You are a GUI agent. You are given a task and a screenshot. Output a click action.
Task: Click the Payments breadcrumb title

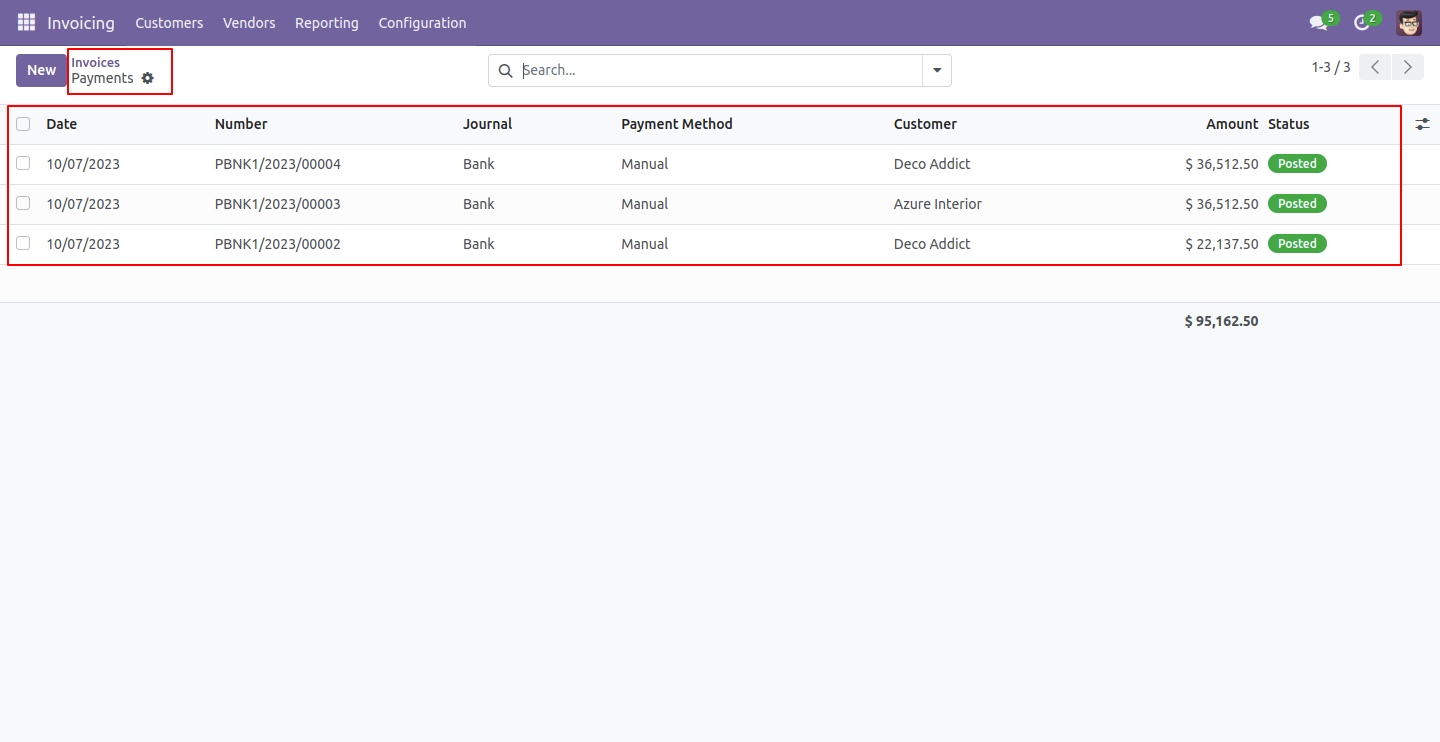(102, 78)
